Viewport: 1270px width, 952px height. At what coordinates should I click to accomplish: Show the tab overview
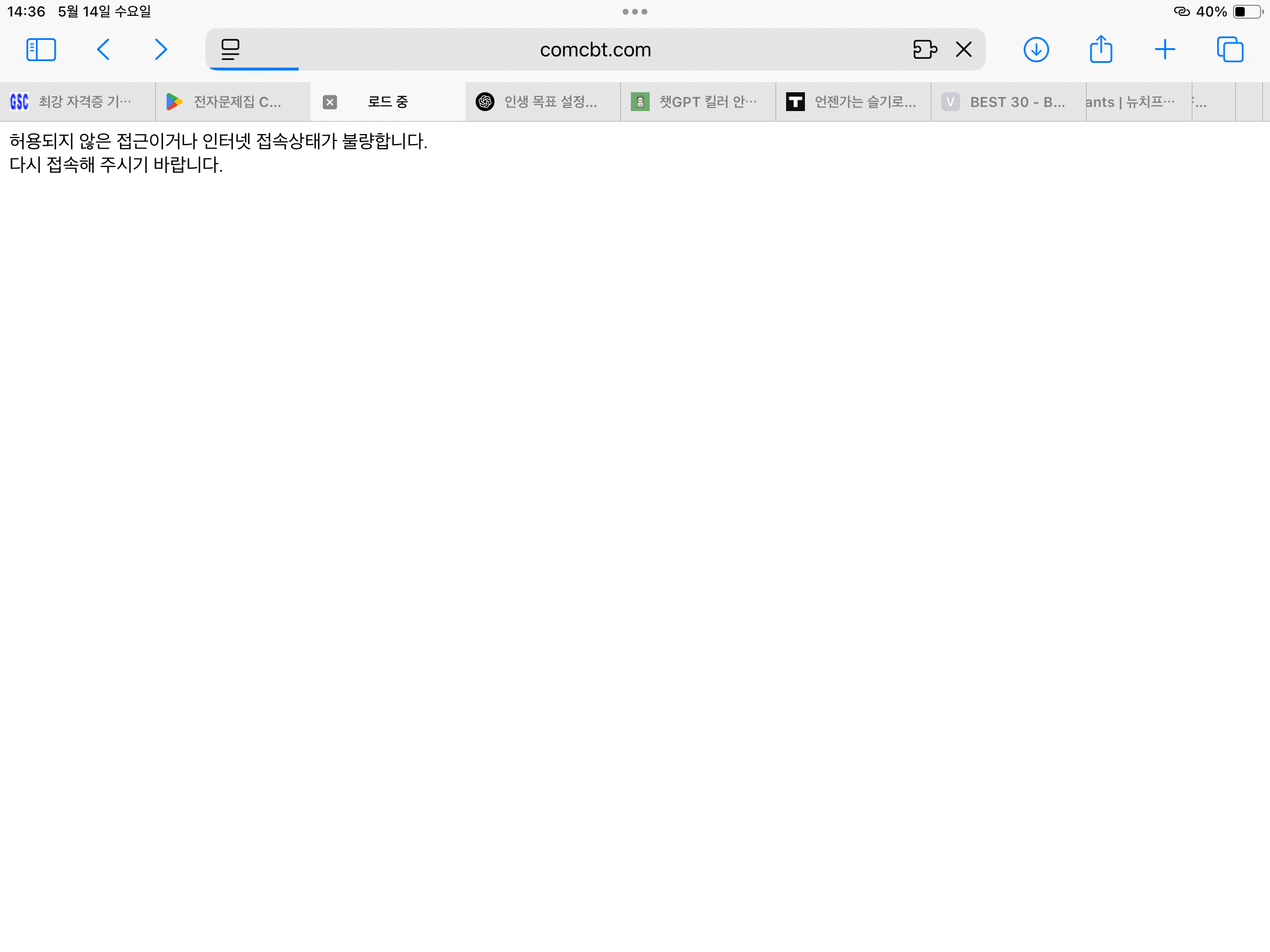[x=1230, y=50]
